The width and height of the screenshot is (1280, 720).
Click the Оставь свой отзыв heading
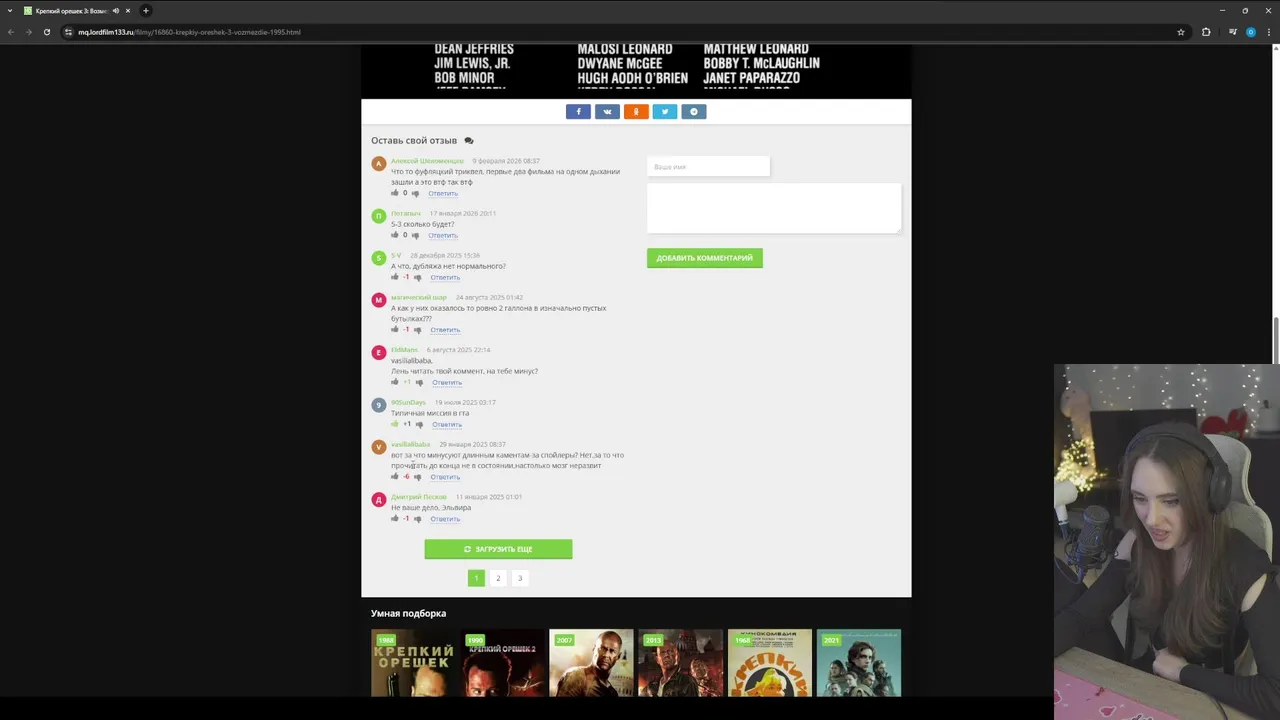pos(414,140)
